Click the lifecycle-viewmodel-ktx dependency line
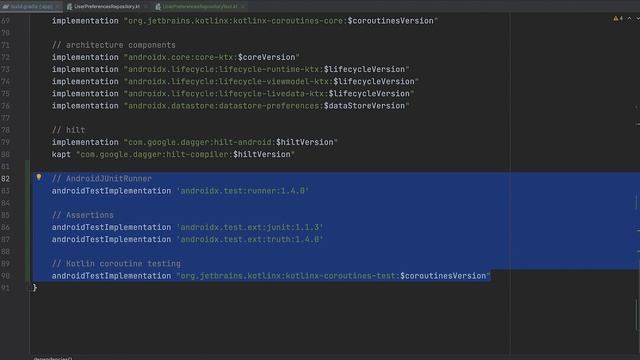The width and height of the screenshot is (640, 360). tap(236, 82)
